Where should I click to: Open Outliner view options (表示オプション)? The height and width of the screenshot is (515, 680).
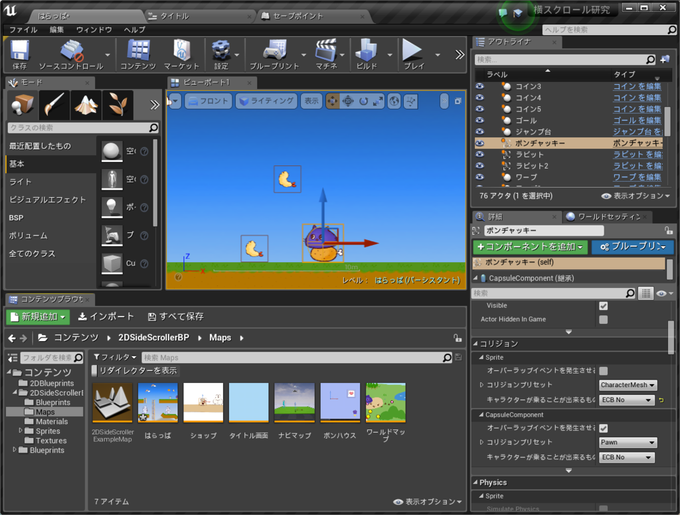coord(636,196)
